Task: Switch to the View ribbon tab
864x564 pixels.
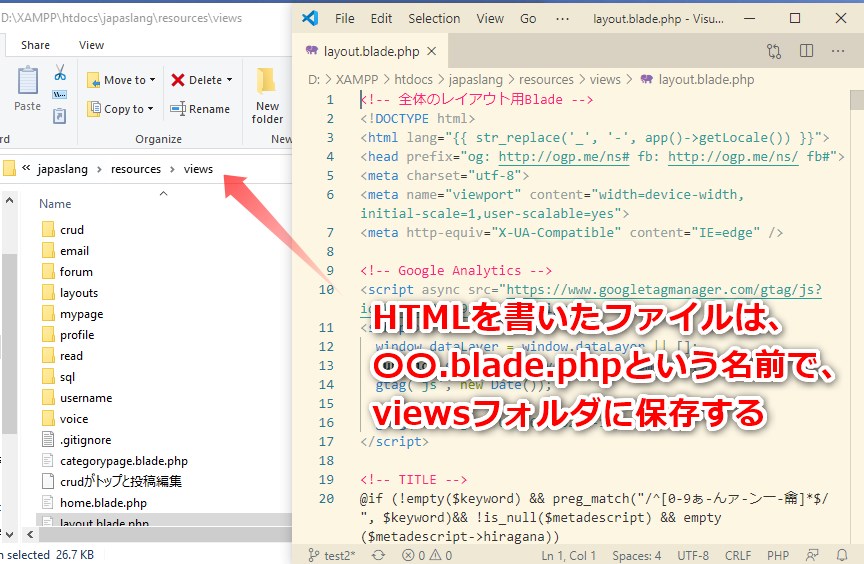Action: (x=91, y=45)
